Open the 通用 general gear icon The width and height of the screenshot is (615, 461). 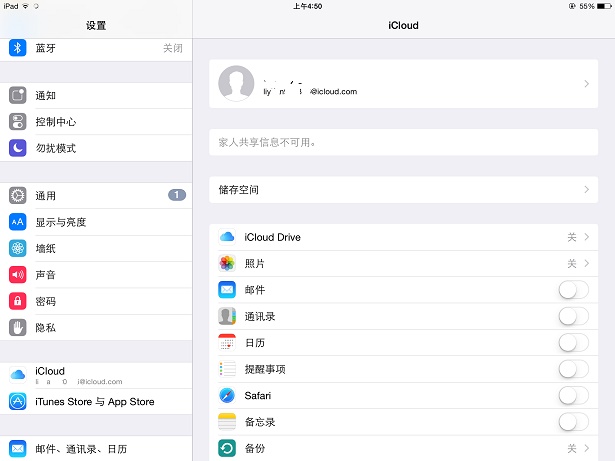(x=18, y=195)
